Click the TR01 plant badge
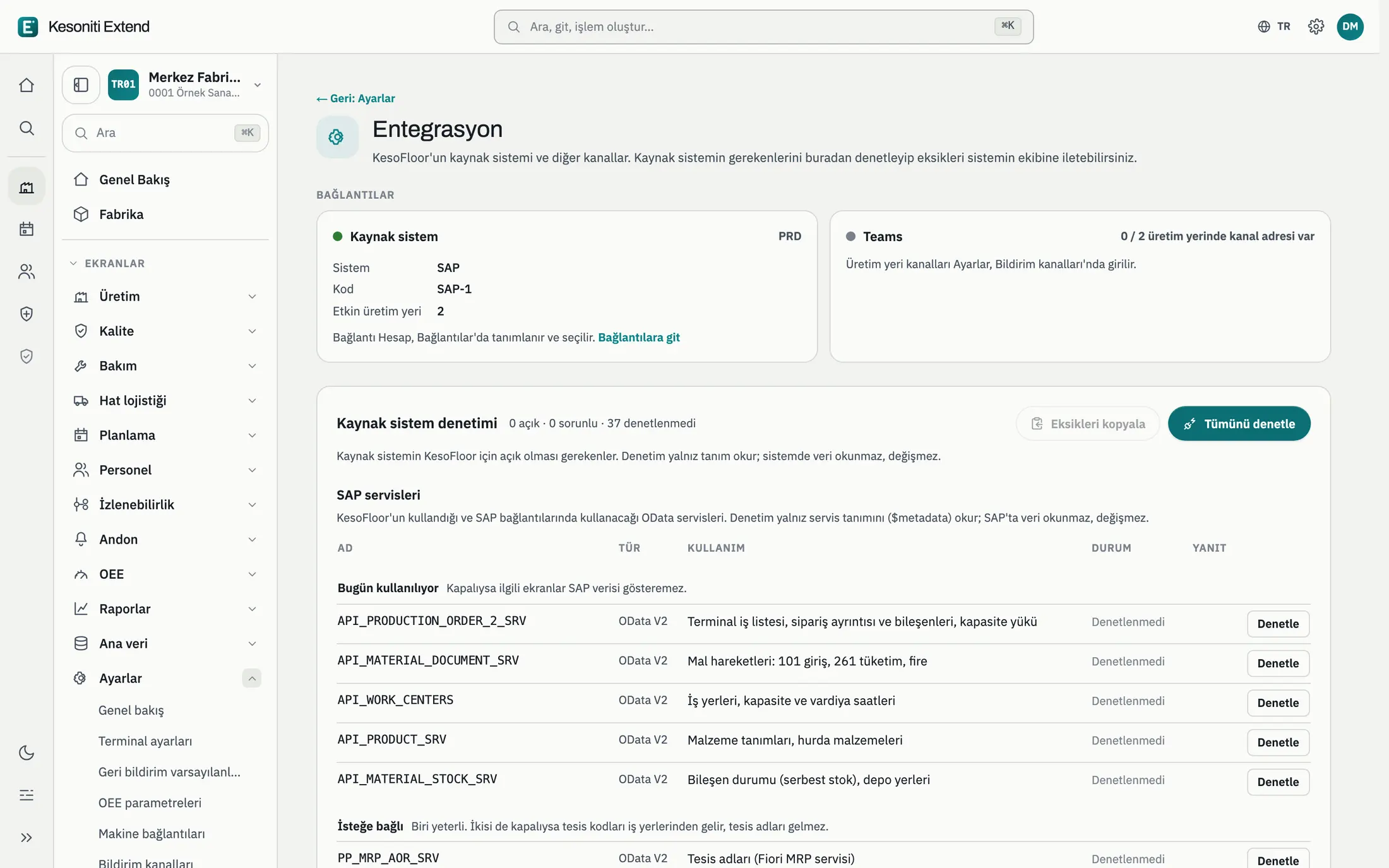1389x868 pixels. (123, 85)
